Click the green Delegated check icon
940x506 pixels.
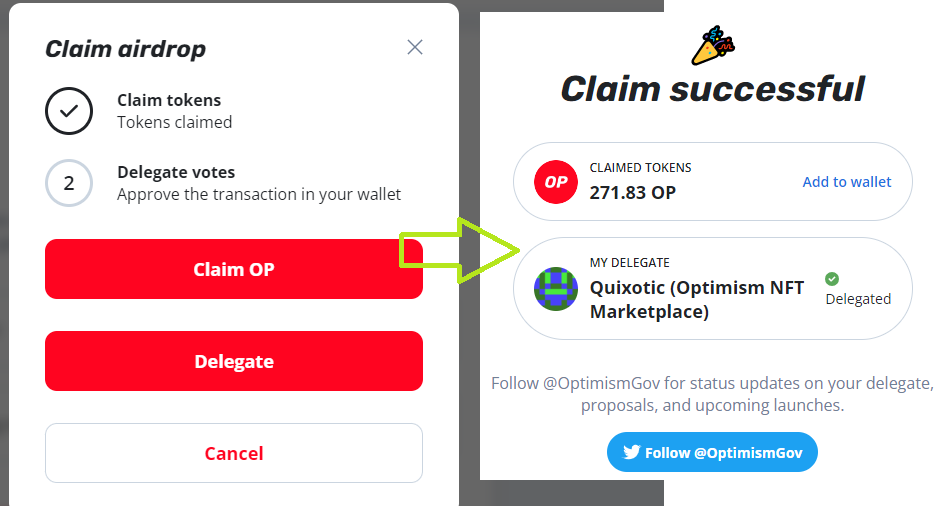click(832, 279)
